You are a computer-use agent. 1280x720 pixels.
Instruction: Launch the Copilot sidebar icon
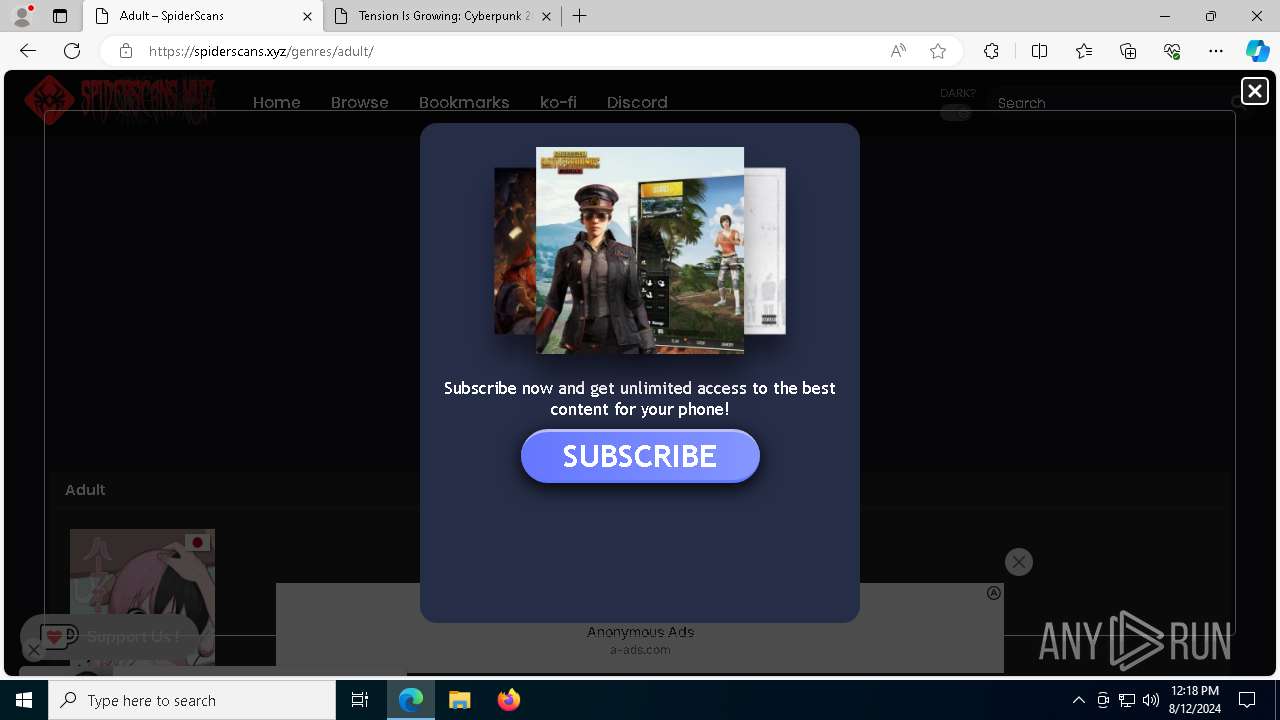[x=1257, y=51]
